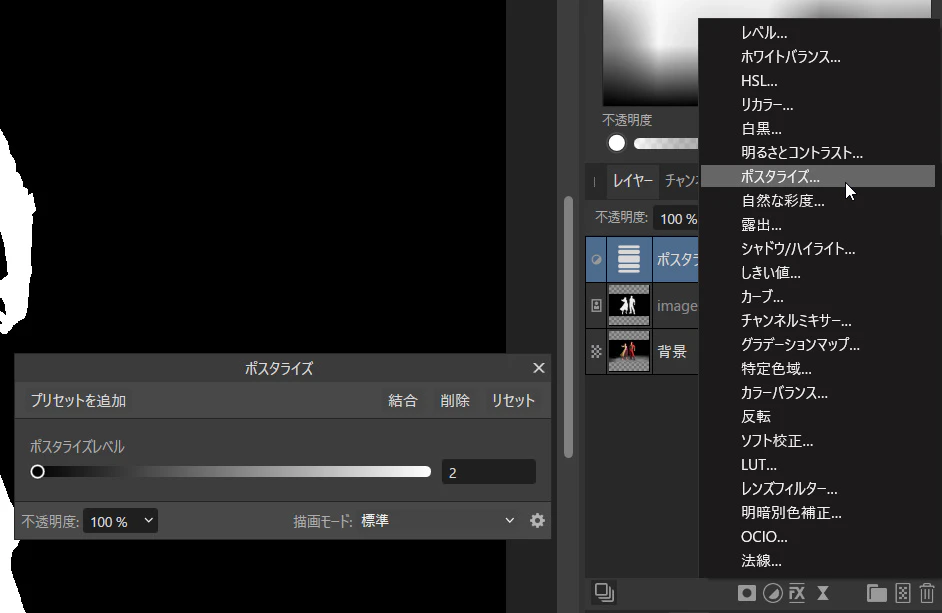942x613 pixels.
Task: Close the ポスタライズ dialog
Action: pos(538,368)
